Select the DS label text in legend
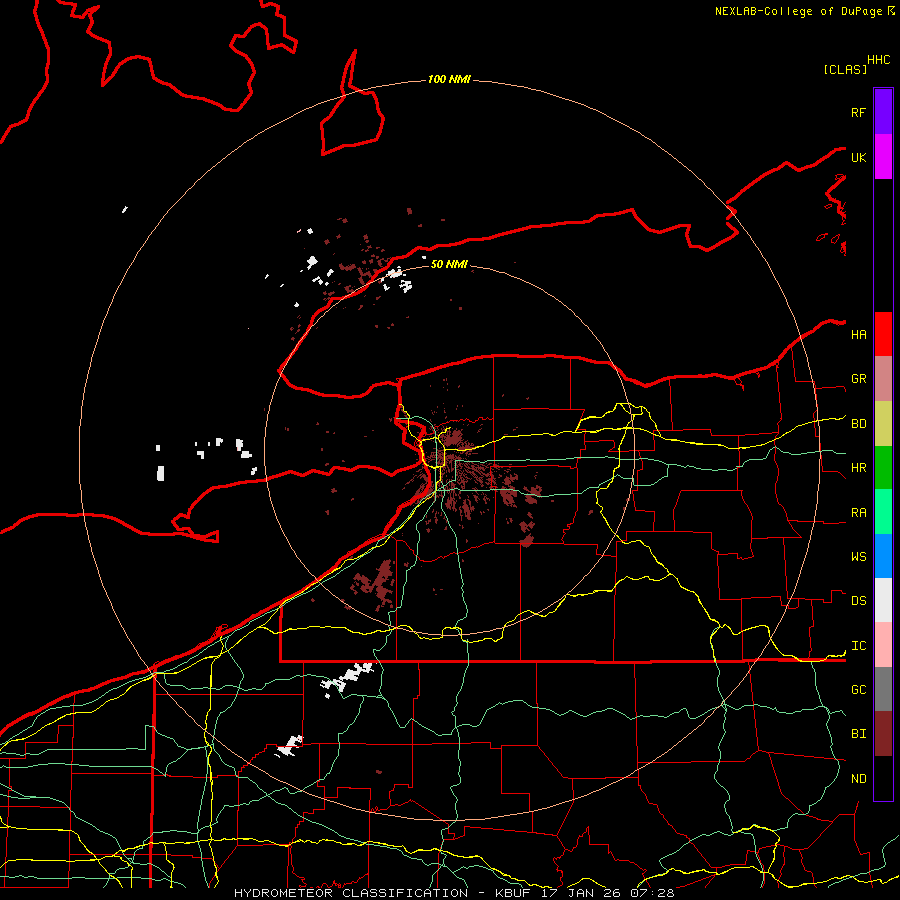Screen dimensions: 900x900 [858, 601]
